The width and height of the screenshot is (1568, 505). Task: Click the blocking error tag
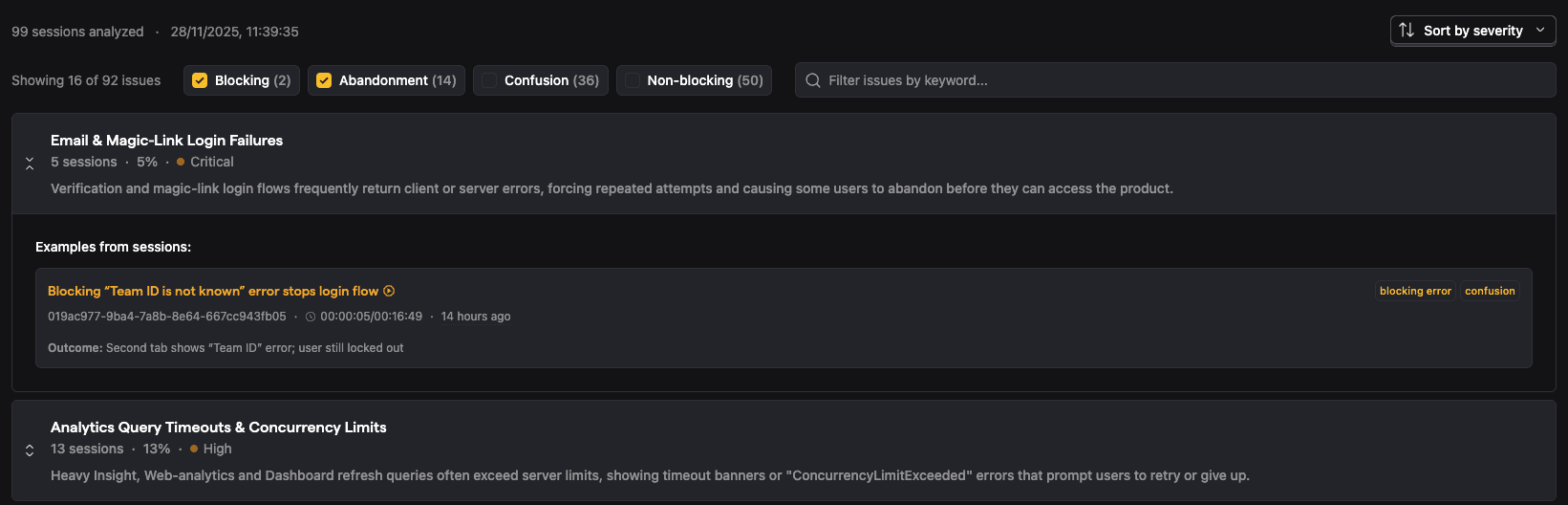coord(1415,291)
